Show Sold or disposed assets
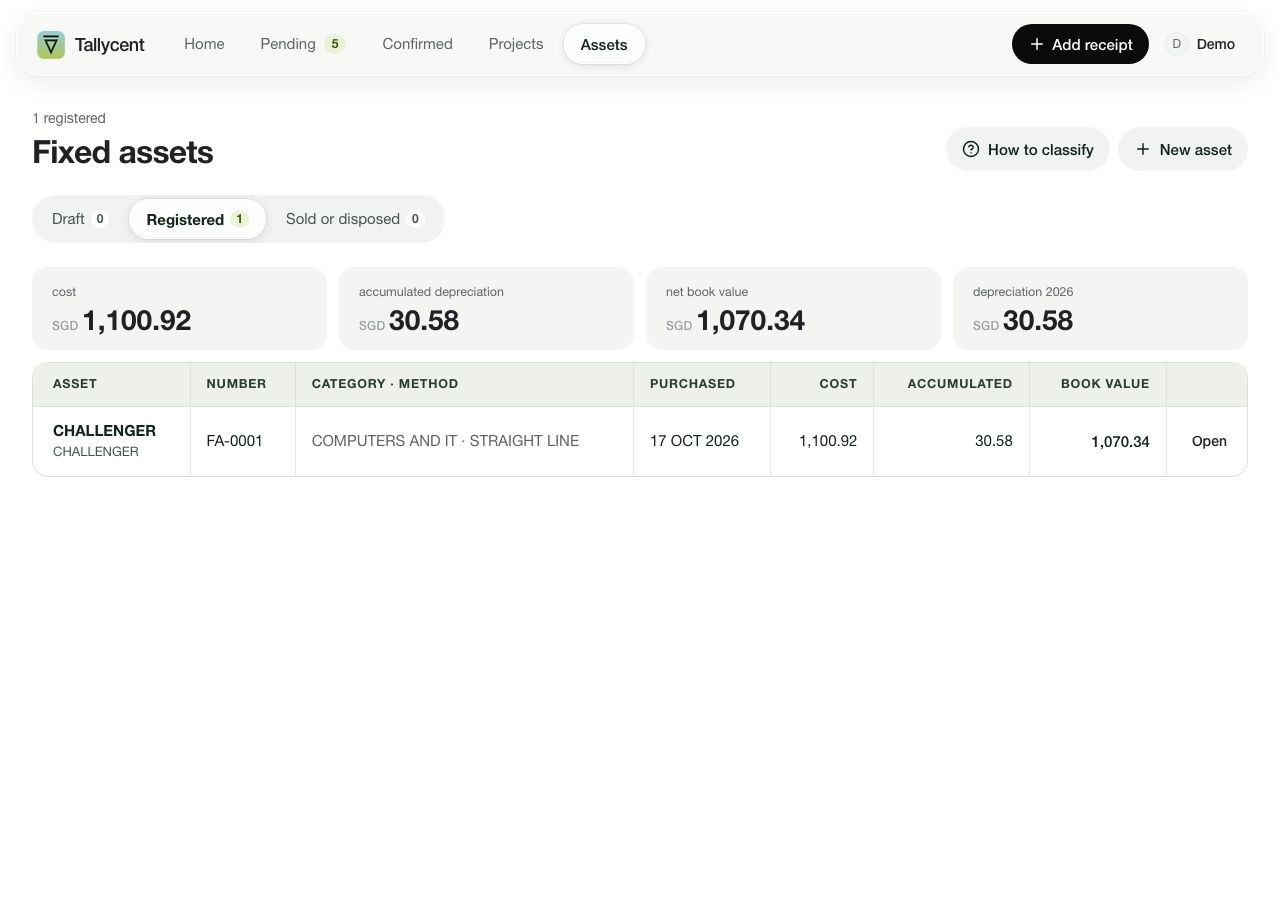Image resolution: width=1280 pixels, height=900 pixels. tap(355, 219)
